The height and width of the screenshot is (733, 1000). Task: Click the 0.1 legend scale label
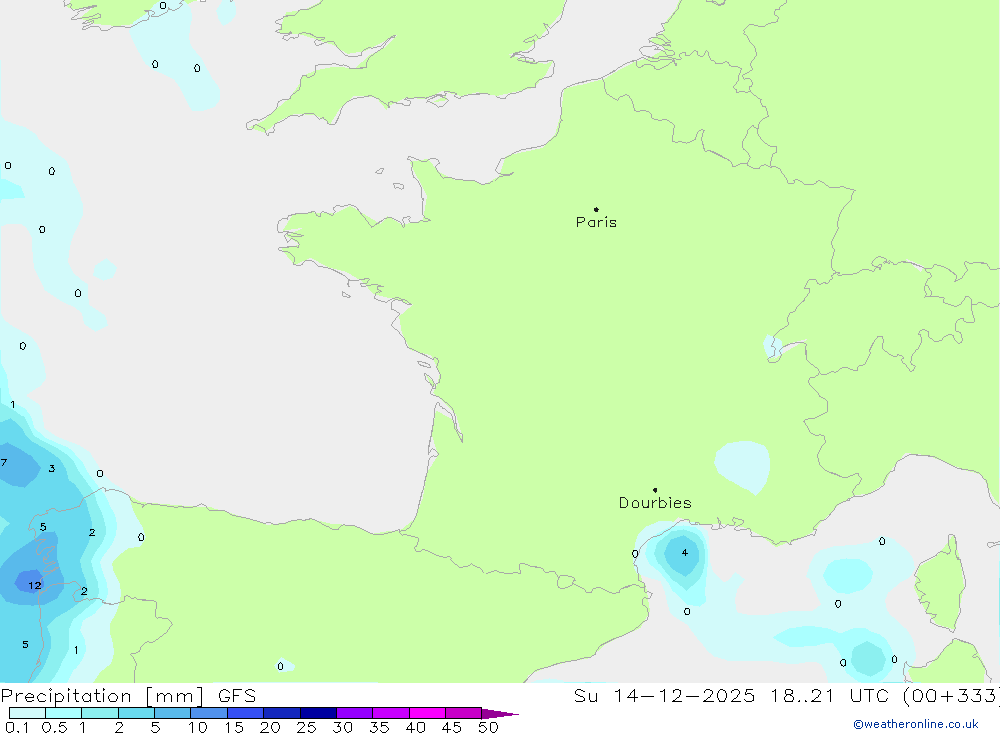[17, 727]
